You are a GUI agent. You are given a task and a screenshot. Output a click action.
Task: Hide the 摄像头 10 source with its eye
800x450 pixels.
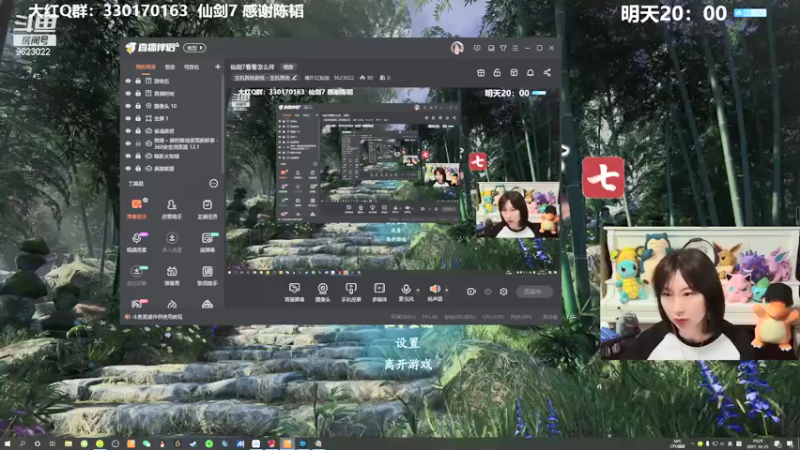(128, 106)
